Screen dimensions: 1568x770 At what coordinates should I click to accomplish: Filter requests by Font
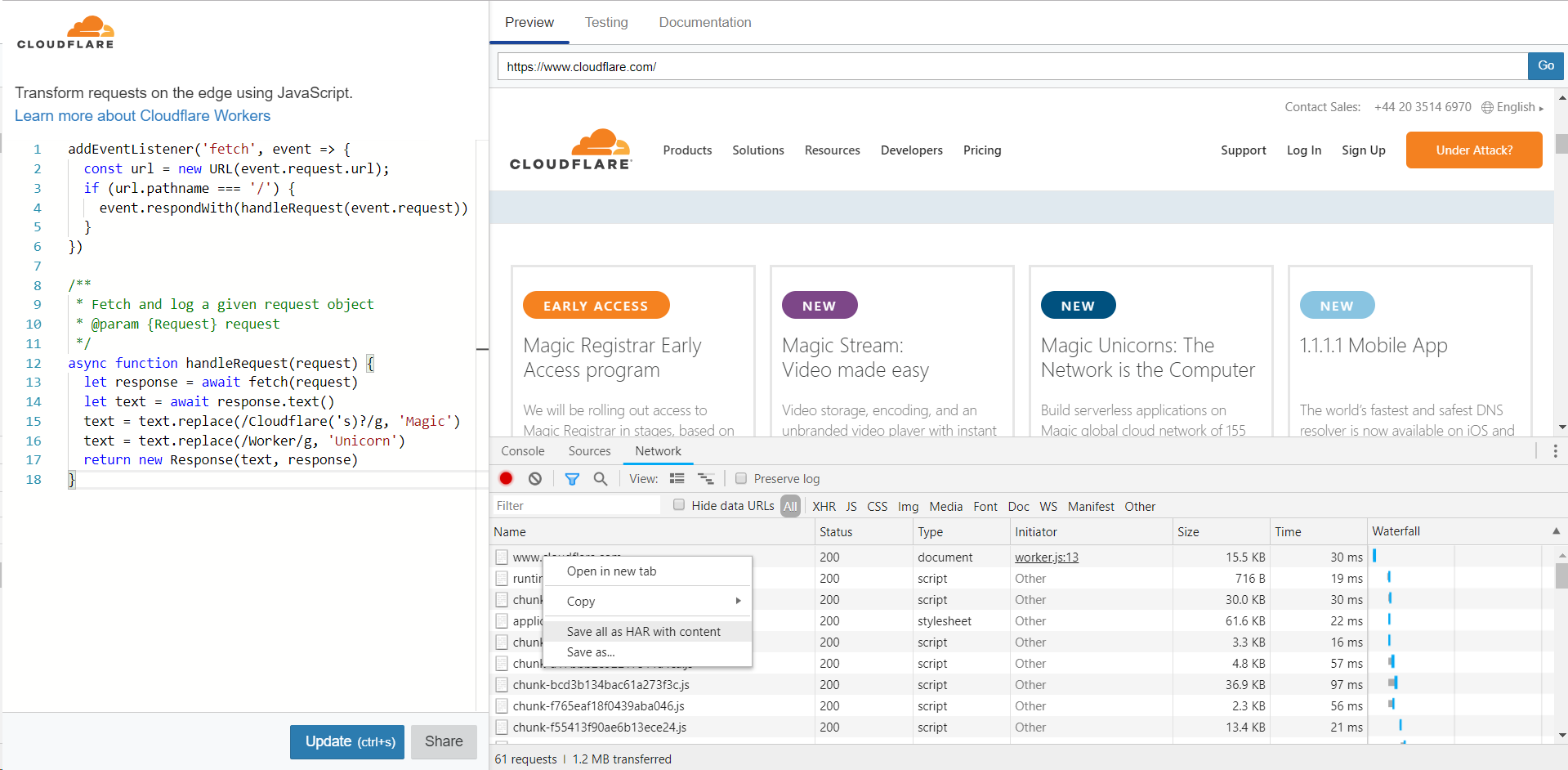click(x=985, y=507)
